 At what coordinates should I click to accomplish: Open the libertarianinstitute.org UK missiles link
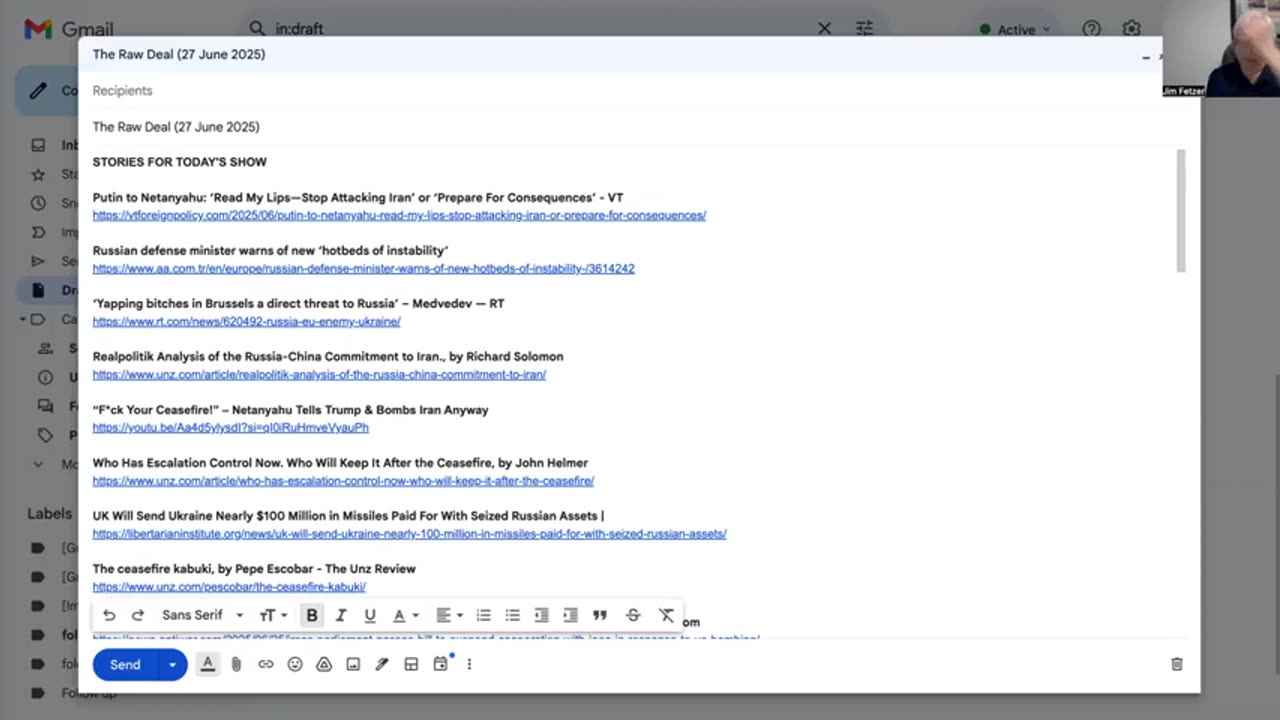point(409,534)
